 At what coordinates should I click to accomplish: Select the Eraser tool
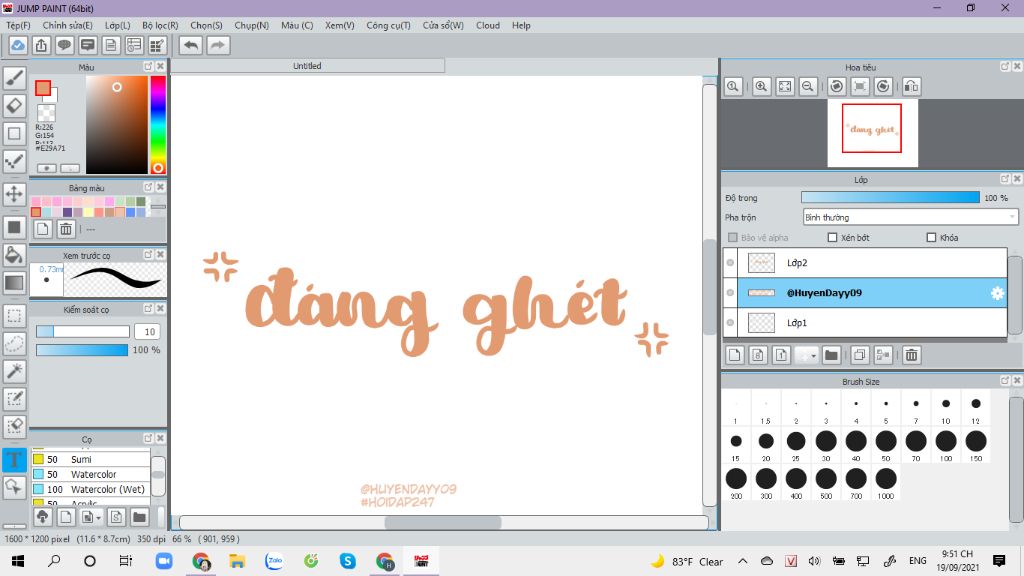click(x=14, y=106)
